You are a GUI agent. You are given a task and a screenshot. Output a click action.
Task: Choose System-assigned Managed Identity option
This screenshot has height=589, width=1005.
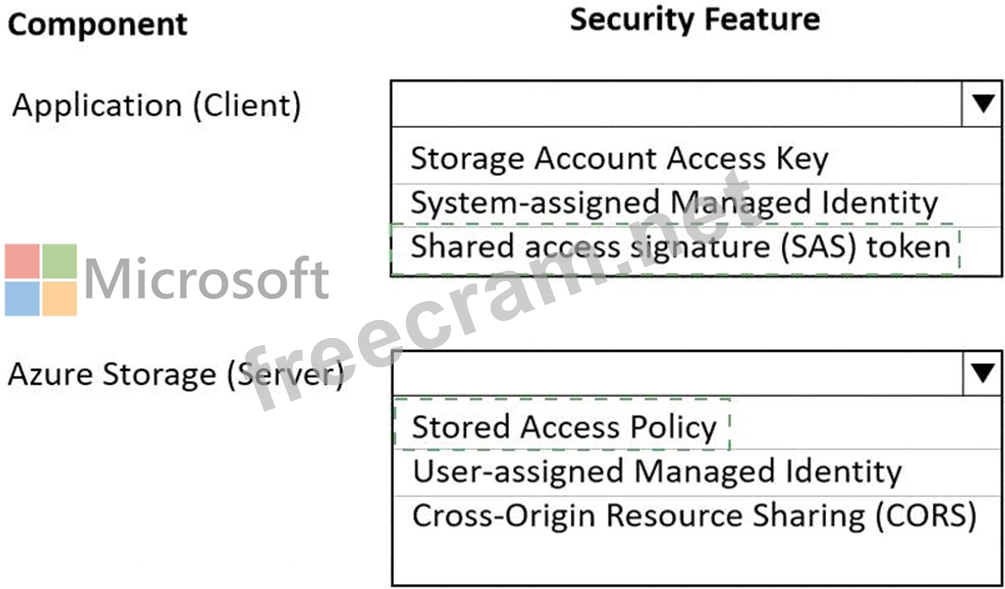click(696, 205)
